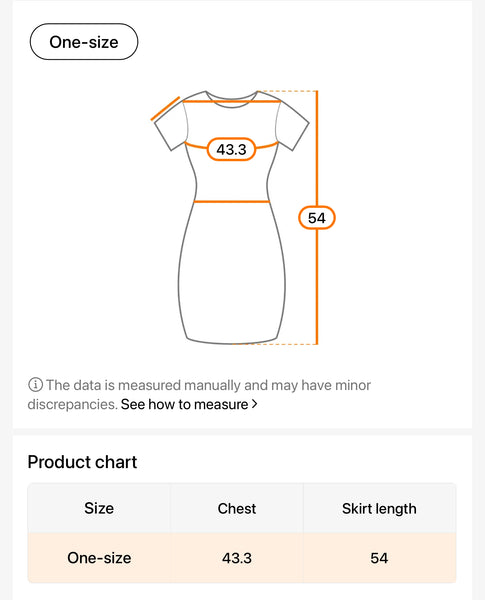Click the Size column header
The width and height of the screenshot is (485, 600).
[99, 509]
